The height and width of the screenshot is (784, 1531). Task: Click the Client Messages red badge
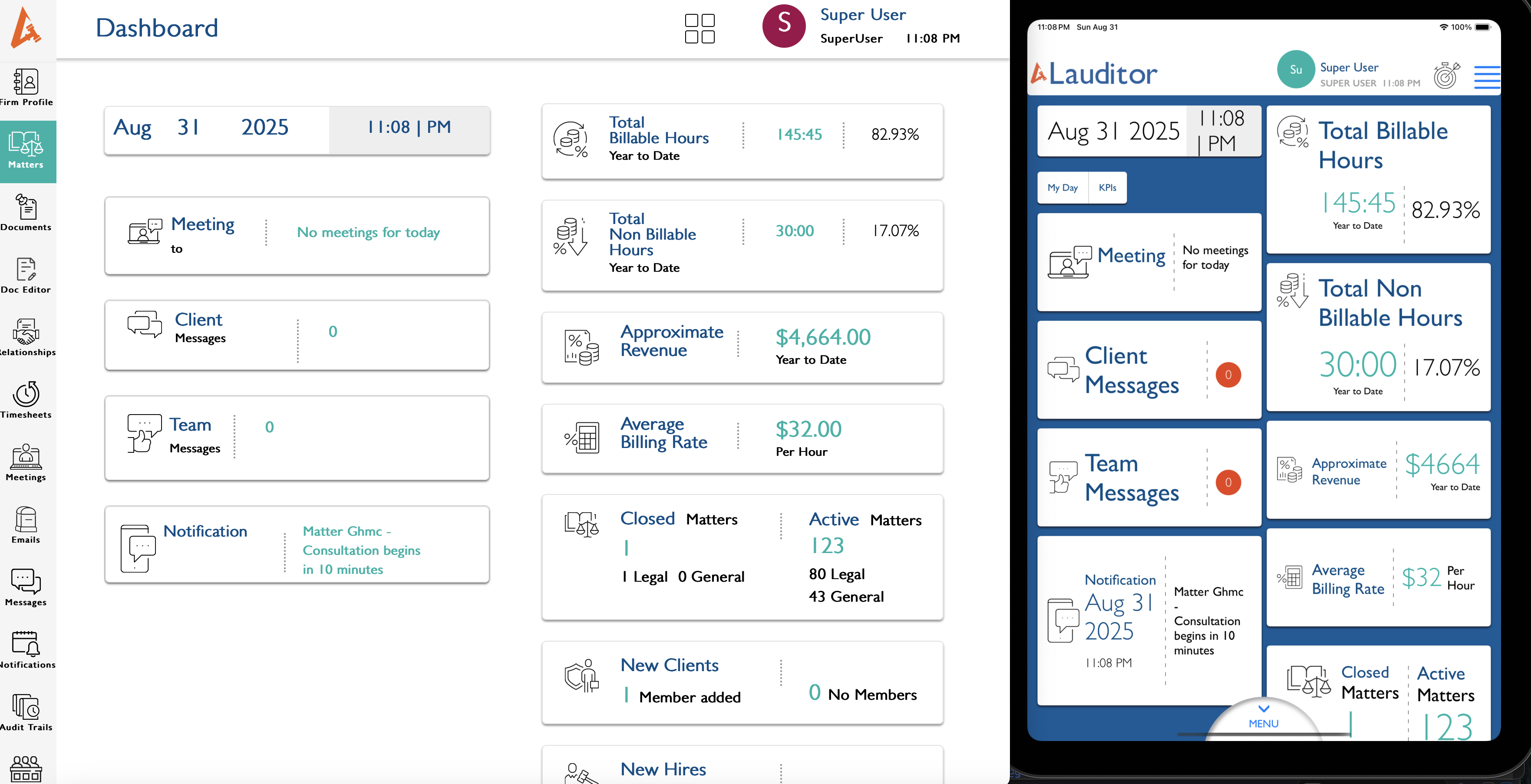click(x=1228, y=375)
